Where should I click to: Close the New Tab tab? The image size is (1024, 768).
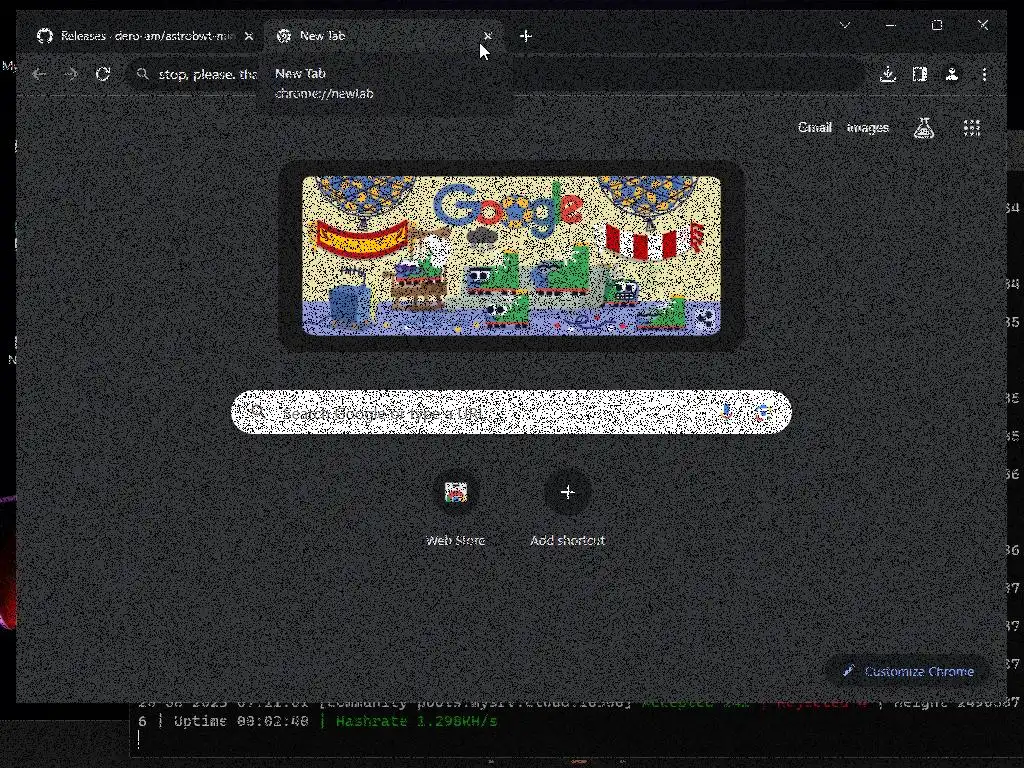point(487,36)
